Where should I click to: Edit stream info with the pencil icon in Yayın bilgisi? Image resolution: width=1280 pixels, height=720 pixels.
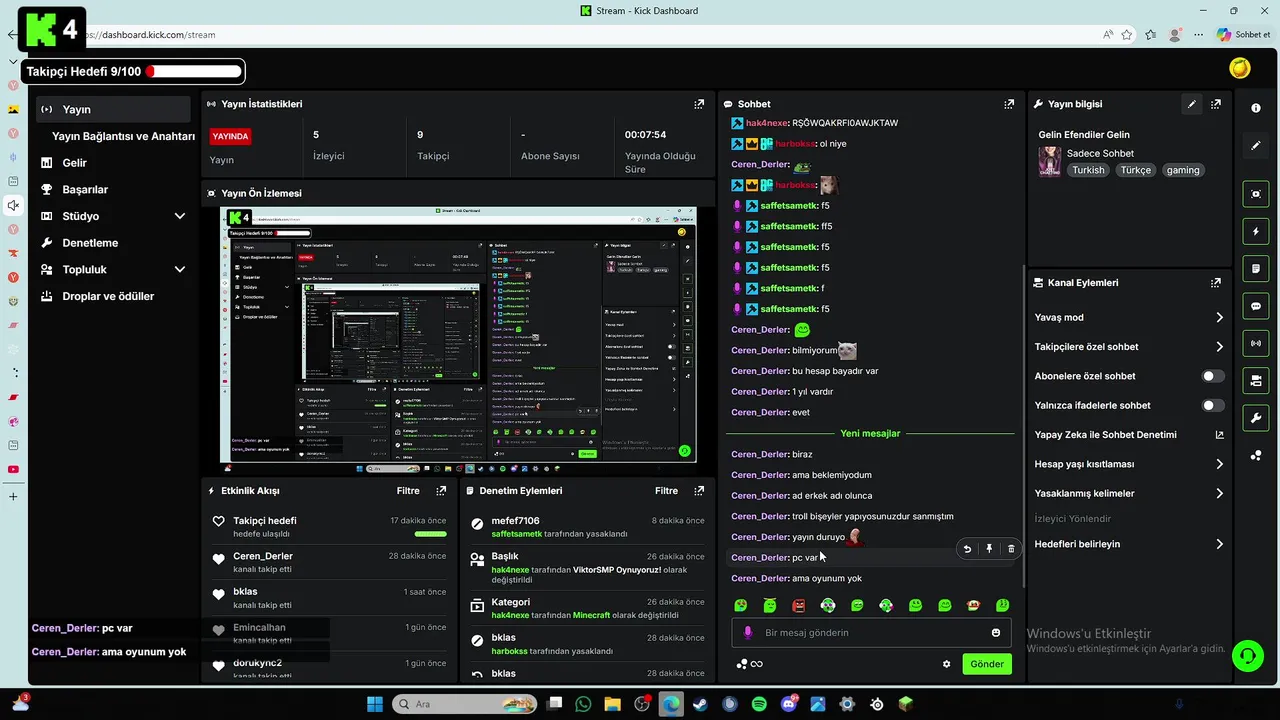pos(1192,104)
